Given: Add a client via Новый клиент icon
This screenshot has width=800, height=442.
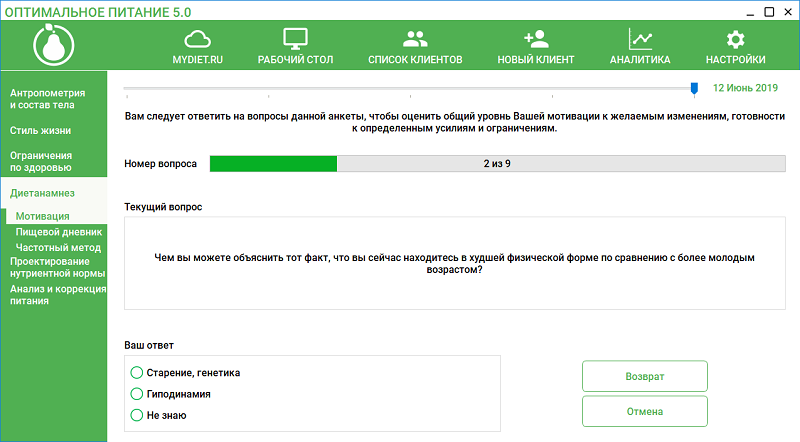Looking at the screenshot, I should pyautogui.click(x=536, y=40).
